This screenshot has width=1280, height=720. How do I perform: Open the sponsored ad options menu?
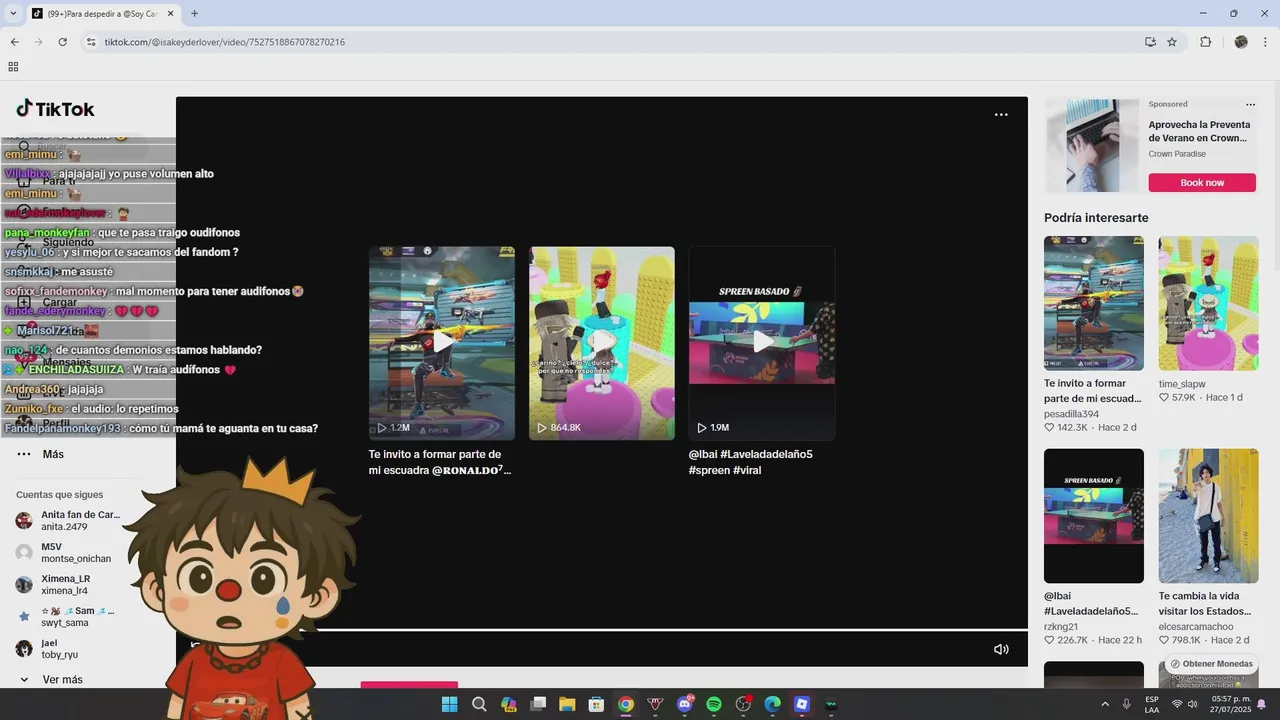tap(1250, 104)
